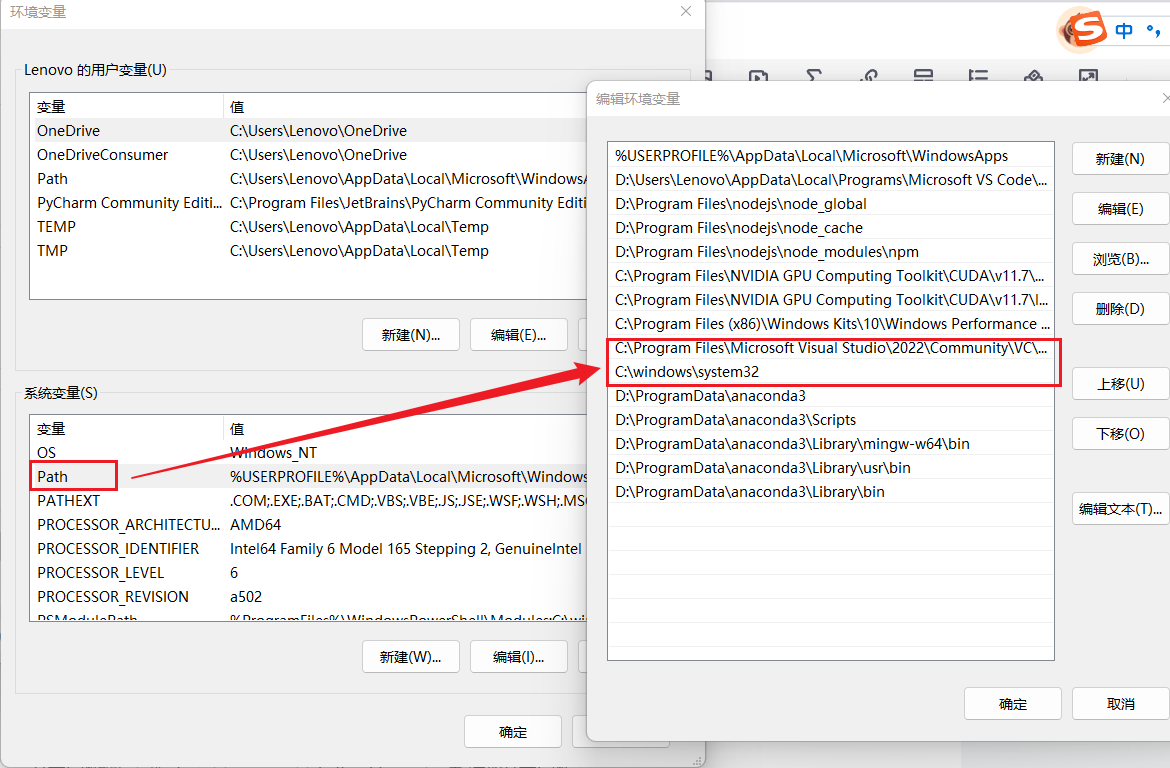Select the first NVIDIA CUDA v11.7 entry
Viewport: 1170px width, 768px height.
830,275
